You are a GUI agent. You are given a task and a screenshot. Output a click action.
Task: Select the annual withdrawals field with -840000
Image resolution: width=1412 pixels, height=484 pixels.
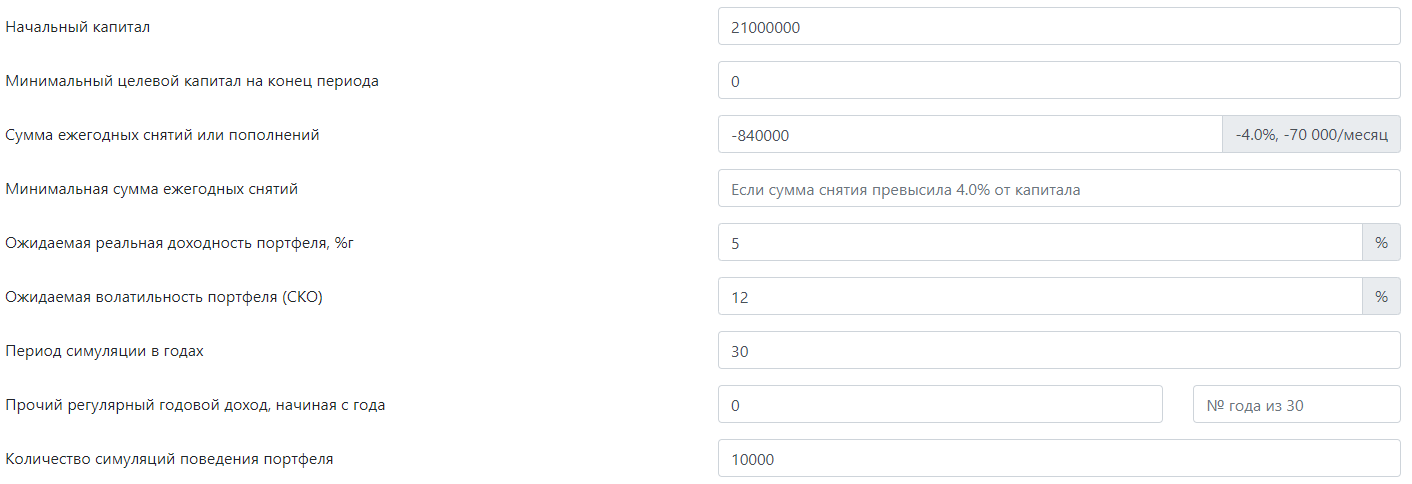coord(970,135)
